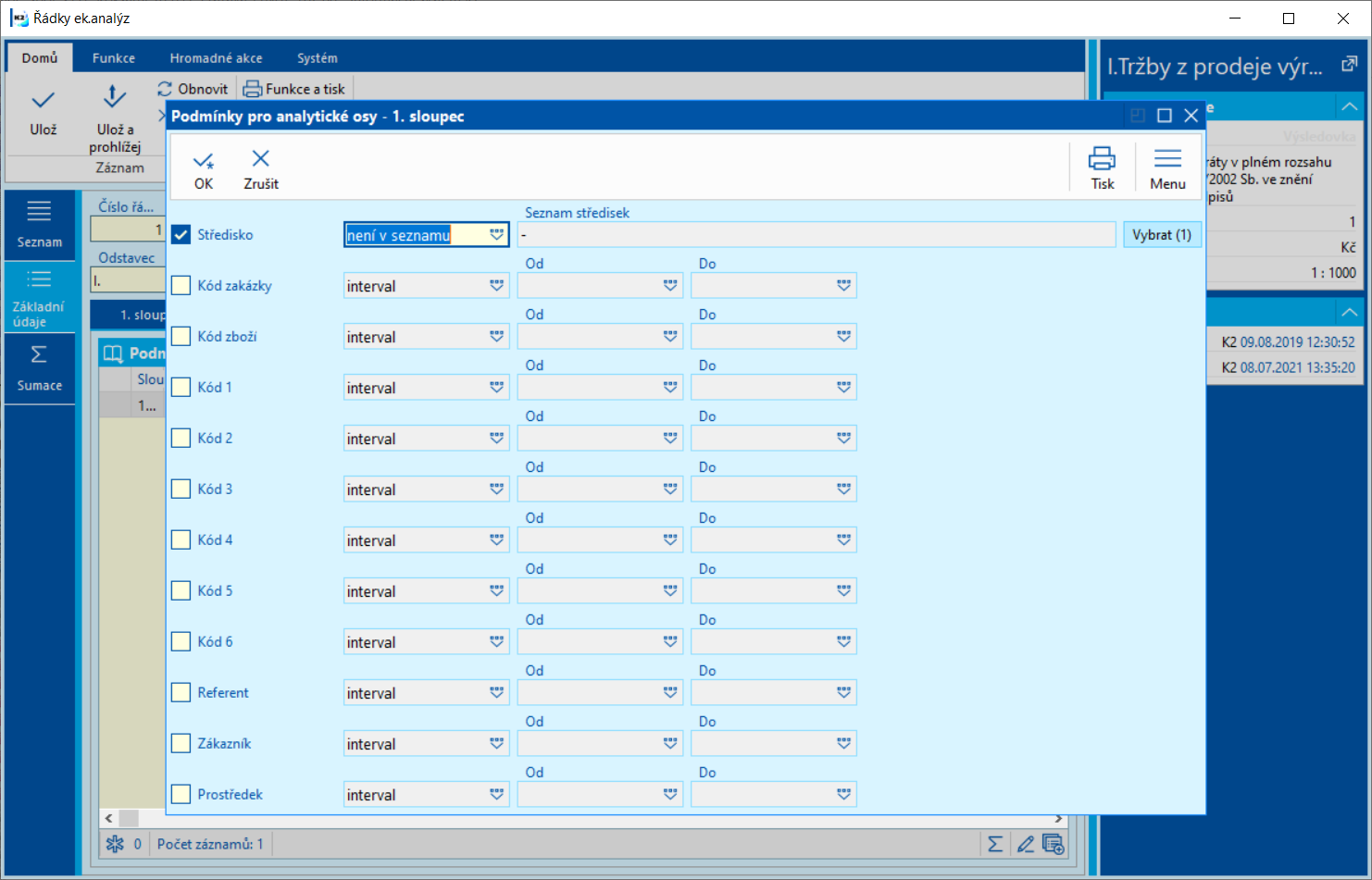
Task: Open the dialog's Menu hamburger icon
Action: pyautogui.click(x=1167, y=158)
